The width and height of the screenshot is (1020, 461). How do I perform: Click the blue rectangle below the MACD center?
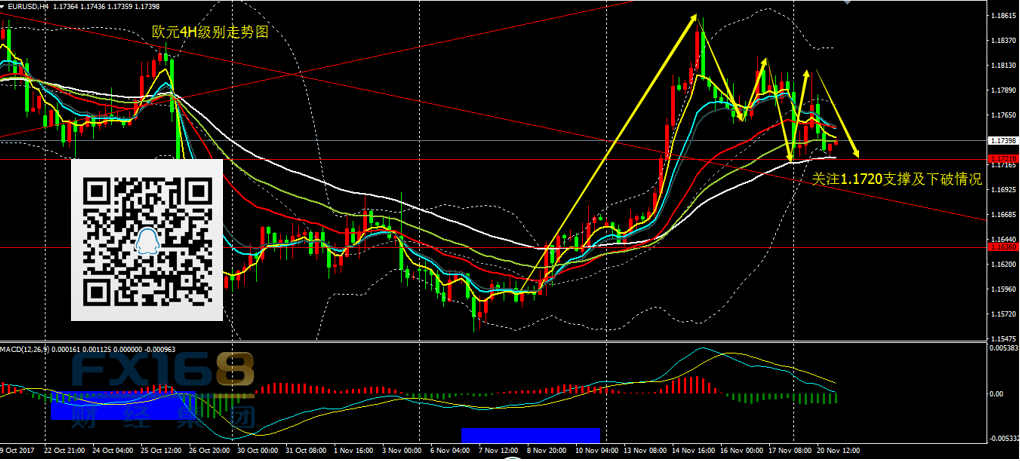530,435
